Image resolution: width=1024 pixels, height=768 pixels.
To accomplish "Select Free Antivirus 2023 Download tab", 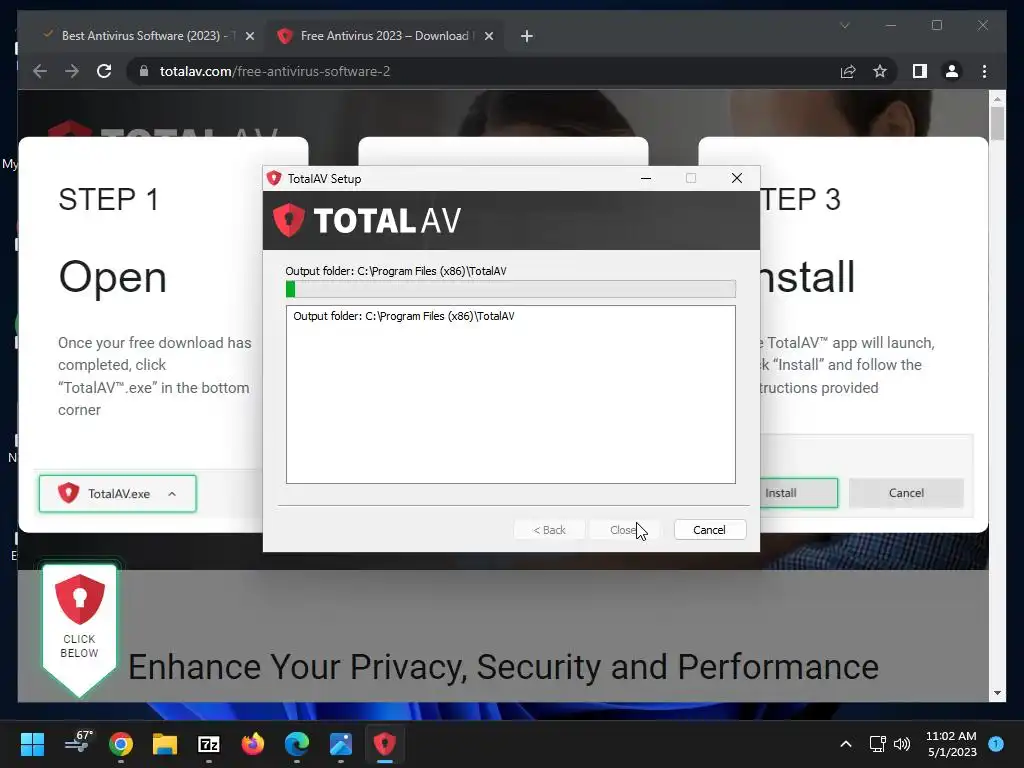I will [x=385, y=36].
